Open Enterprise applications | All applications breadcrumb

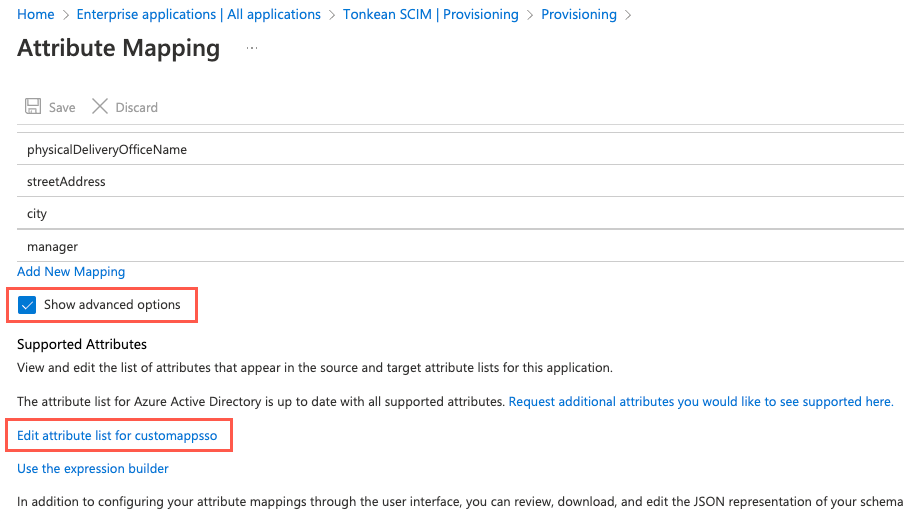pos(198,15)
